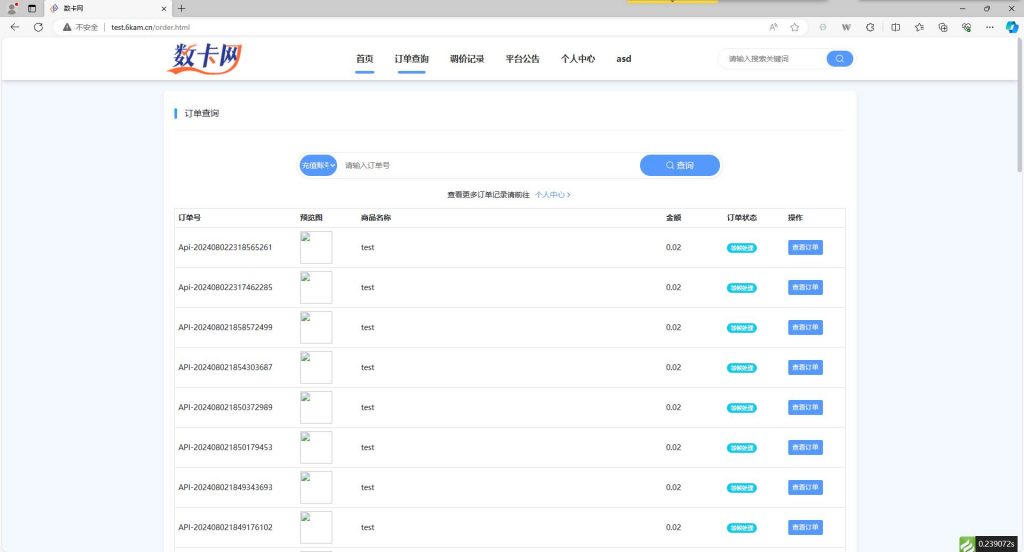Click preview image of order API-202408021850372989

tap(316, 408)
